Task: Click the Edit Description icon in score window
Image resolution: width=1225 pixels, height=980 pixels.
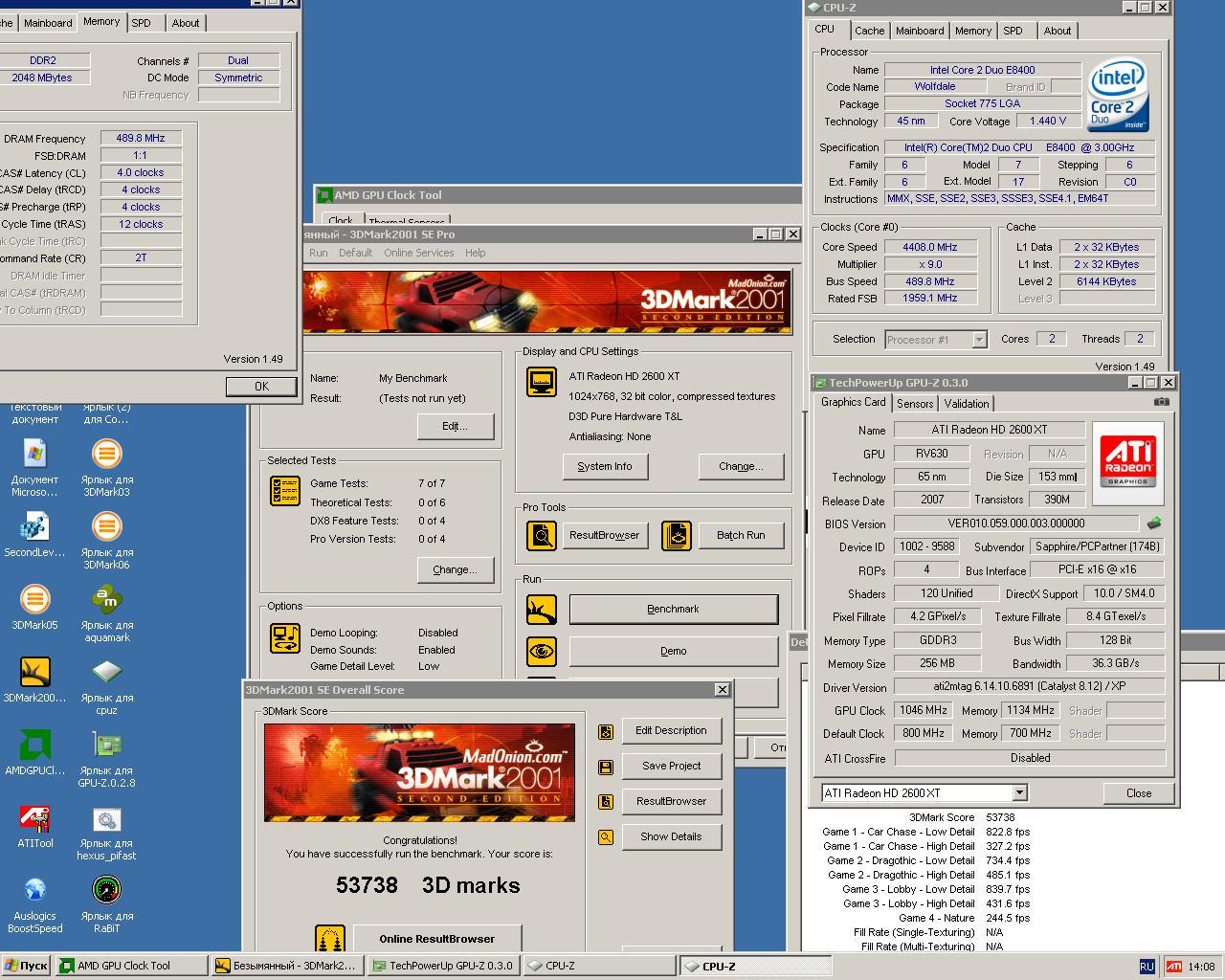Action: click(606, 731)
